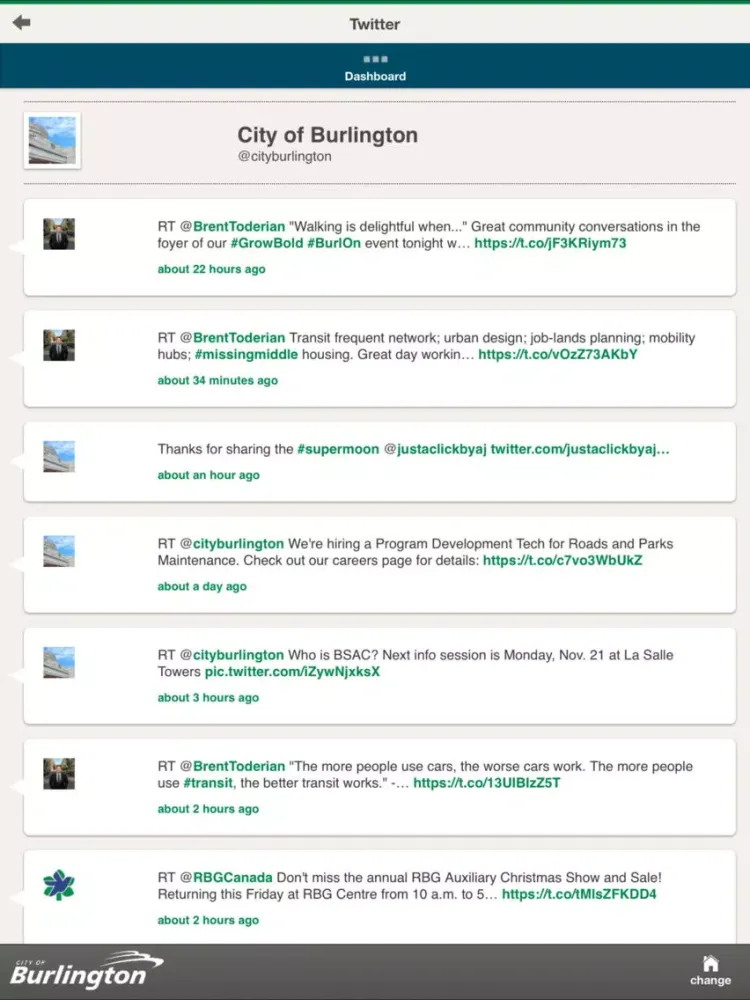Tap avatar on the BSAC info session tweet

[x=59, y=663]
